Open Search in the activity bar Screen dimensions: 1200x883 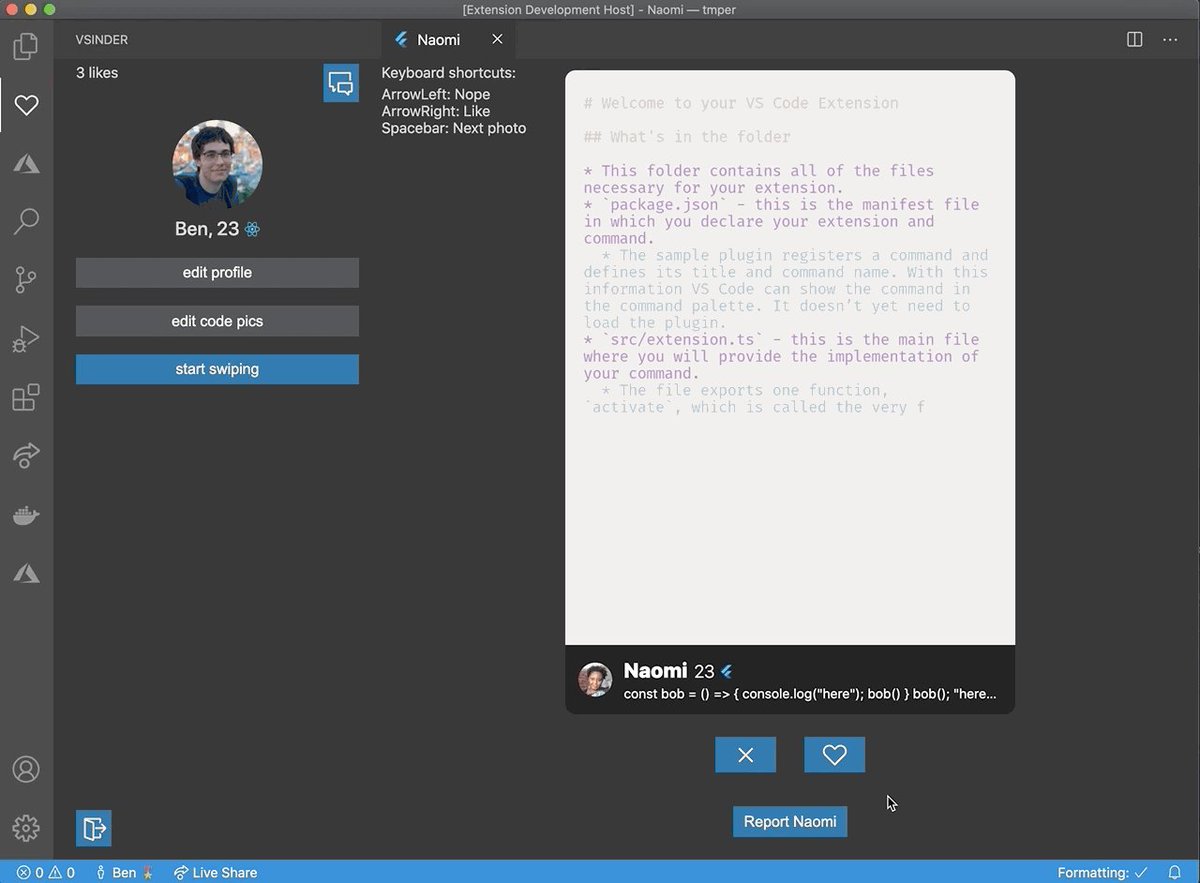pyautogui.click(x=26, y=221)
